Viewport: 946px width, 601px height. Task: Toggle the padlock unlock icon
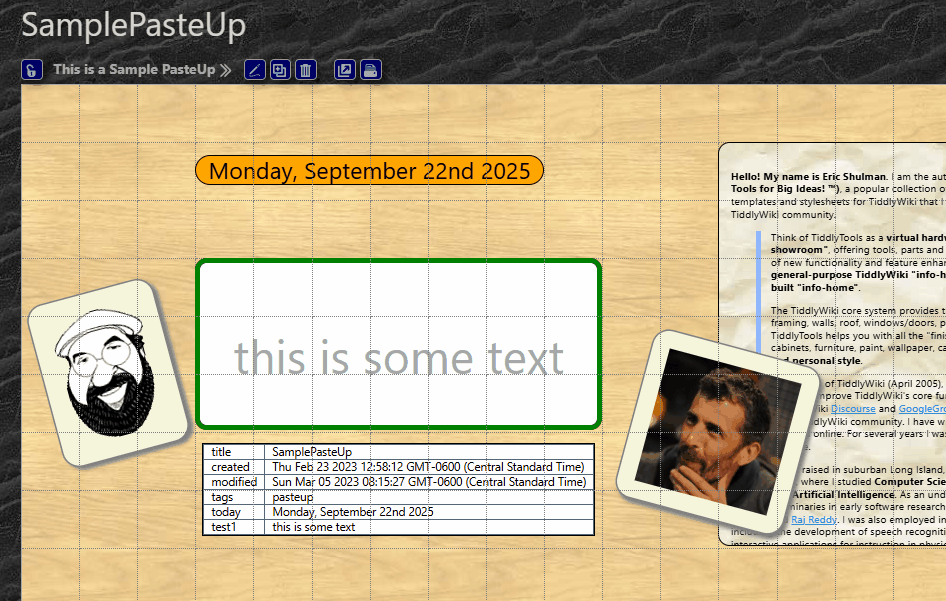click(32, 70)
